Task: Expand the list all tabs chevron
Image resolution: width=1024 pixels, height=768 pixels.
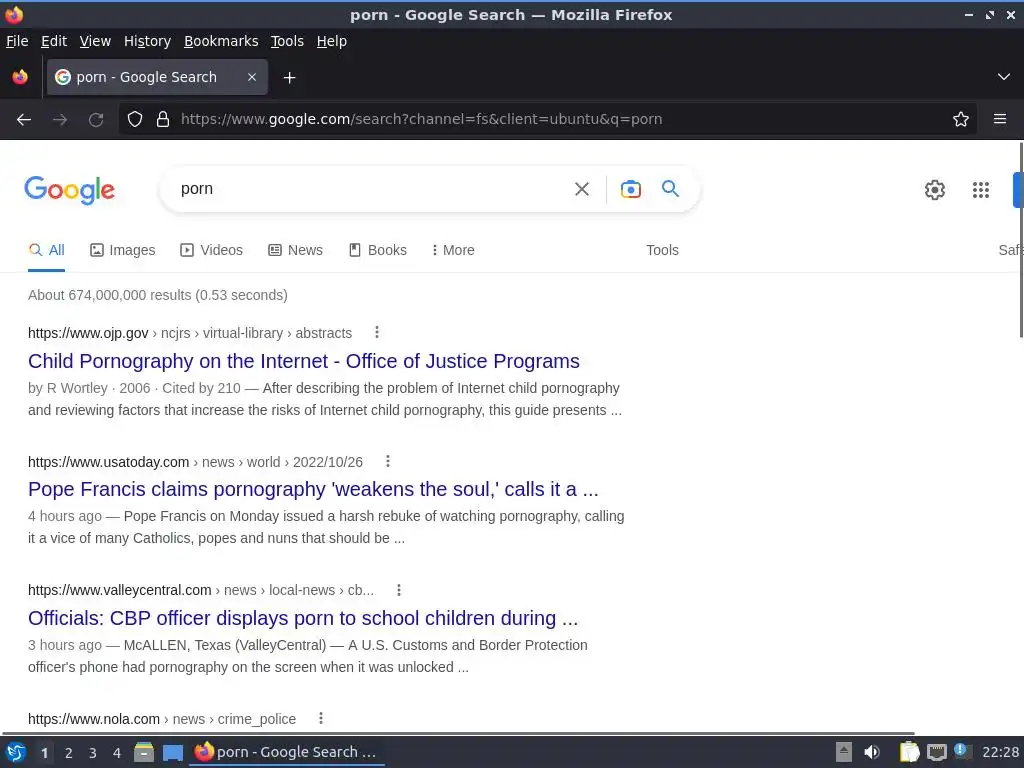Action: click(x=1004, y=77)
